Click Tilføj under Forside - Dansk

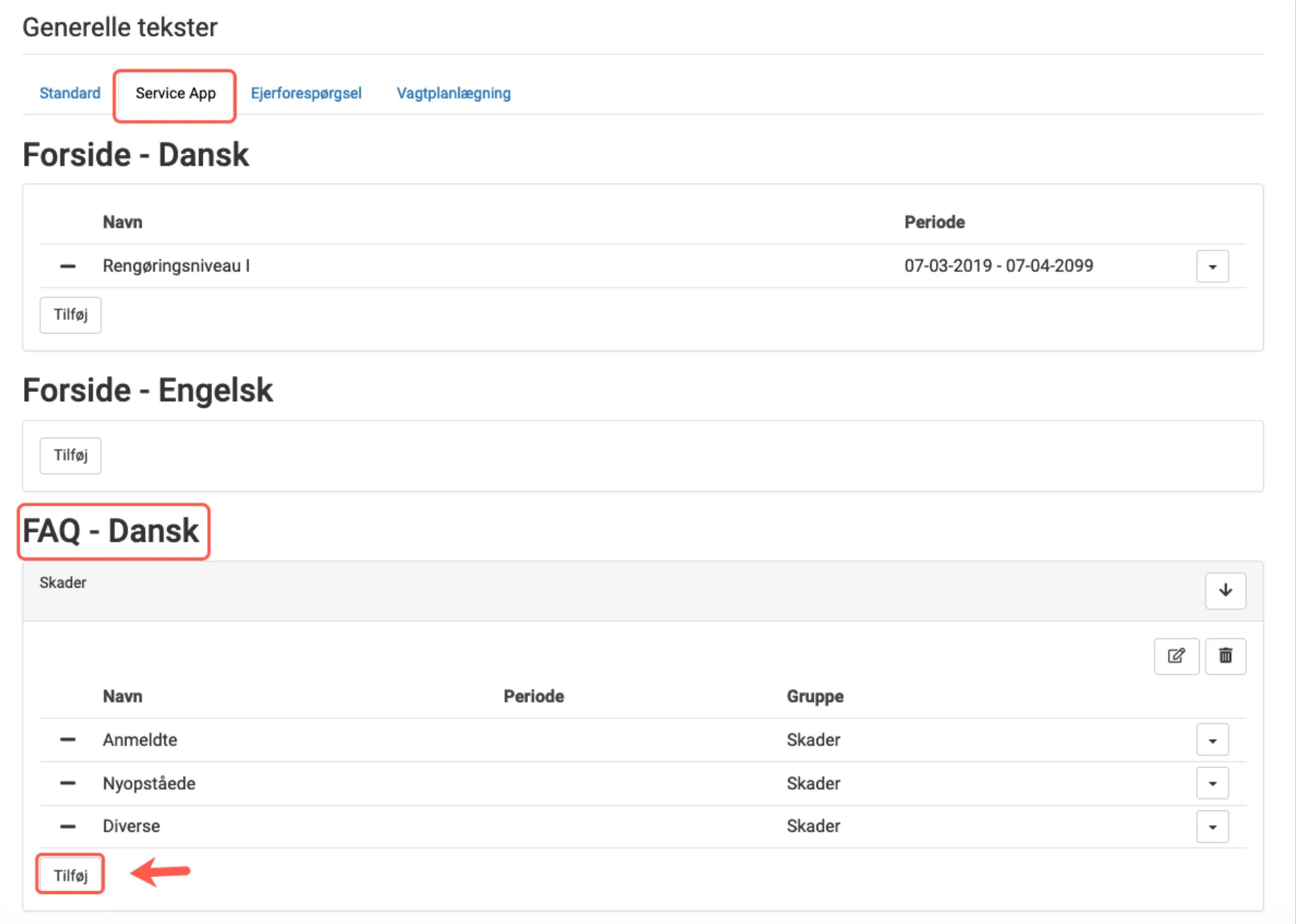[x=70, y=315]
